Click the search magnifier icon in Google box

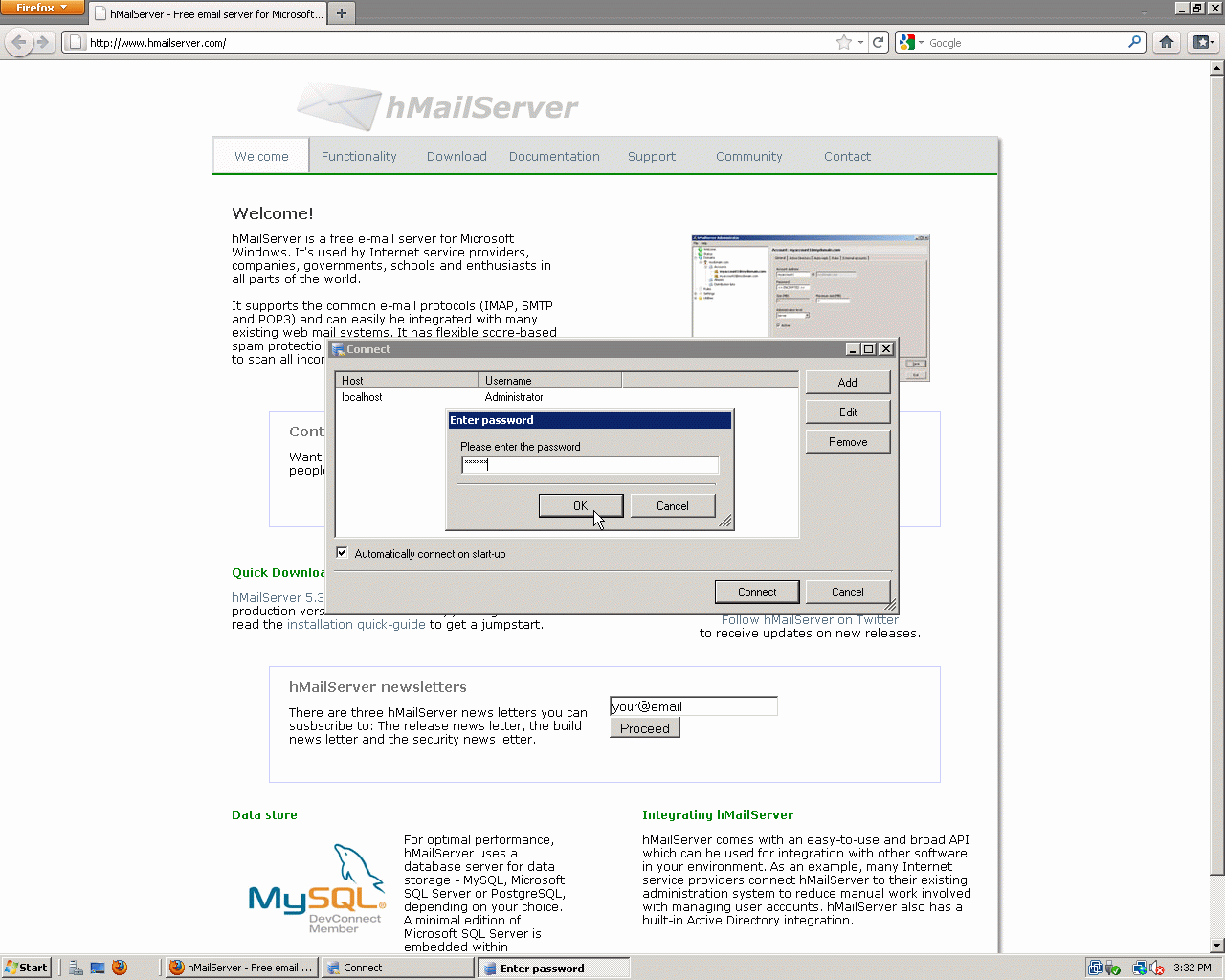(1135, 42)
